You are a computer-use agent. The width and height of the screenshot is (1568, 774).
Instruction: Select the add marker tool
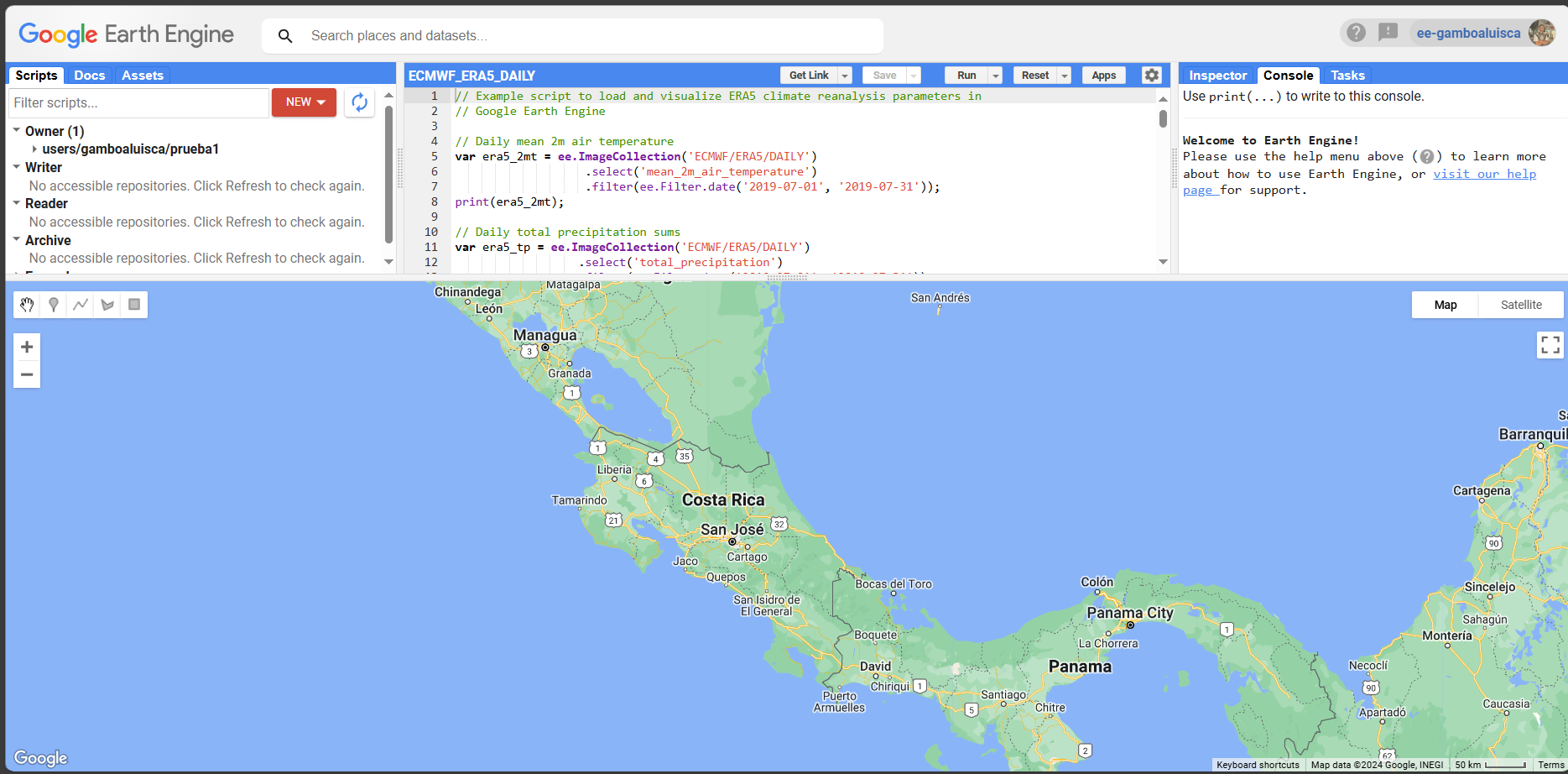pos(54,305)
